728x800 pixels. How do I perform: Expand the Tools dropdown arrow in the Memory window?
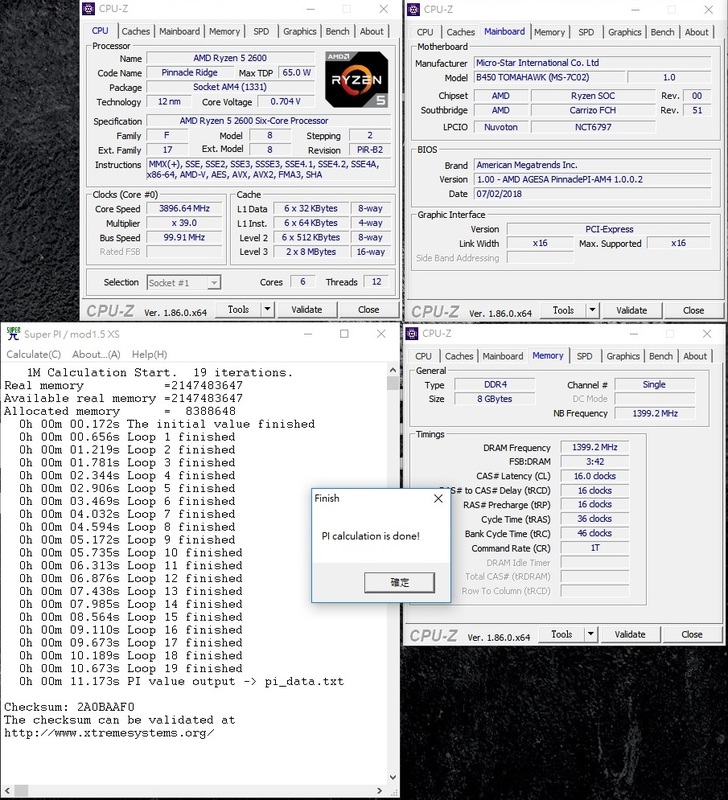pyautogui.click(x=595, y=634)
